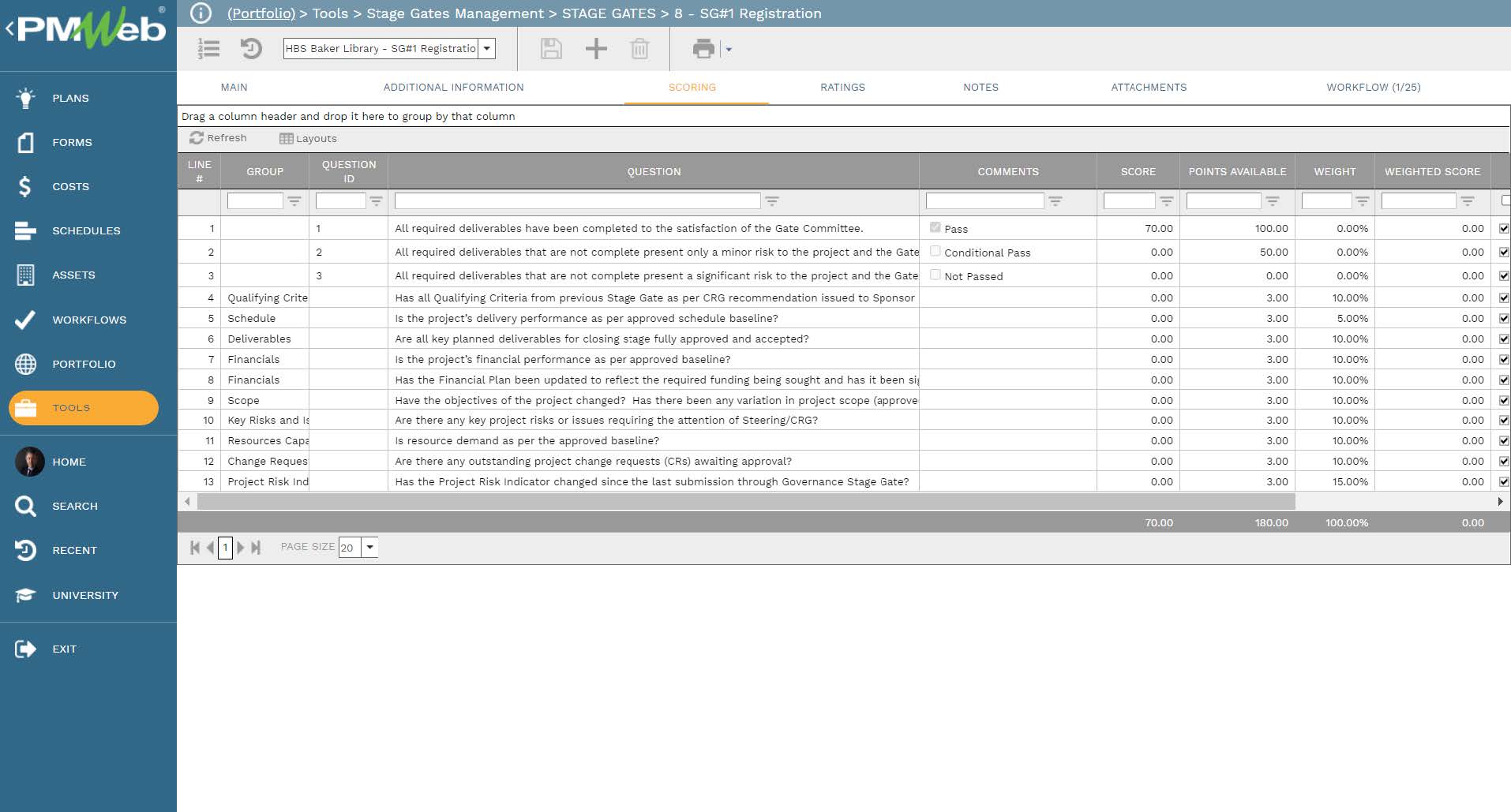Open the Workflows sidebar icon
This screenshot has height=812, width=1511.
click(x=88, y=320)
